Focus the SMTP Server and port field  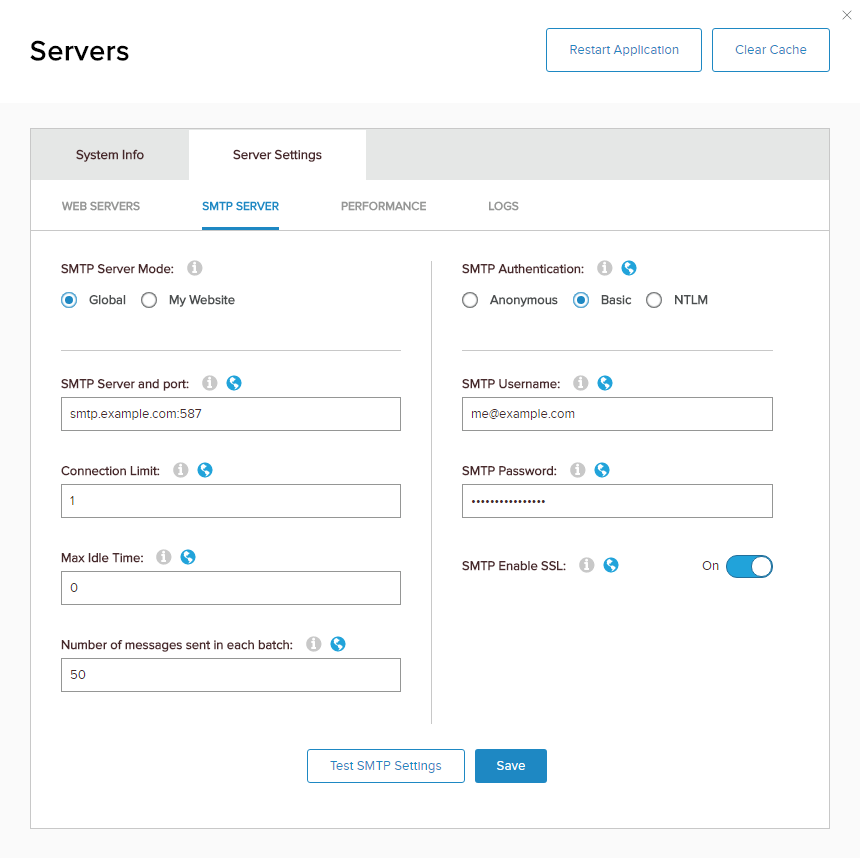[x=231, y=414]
